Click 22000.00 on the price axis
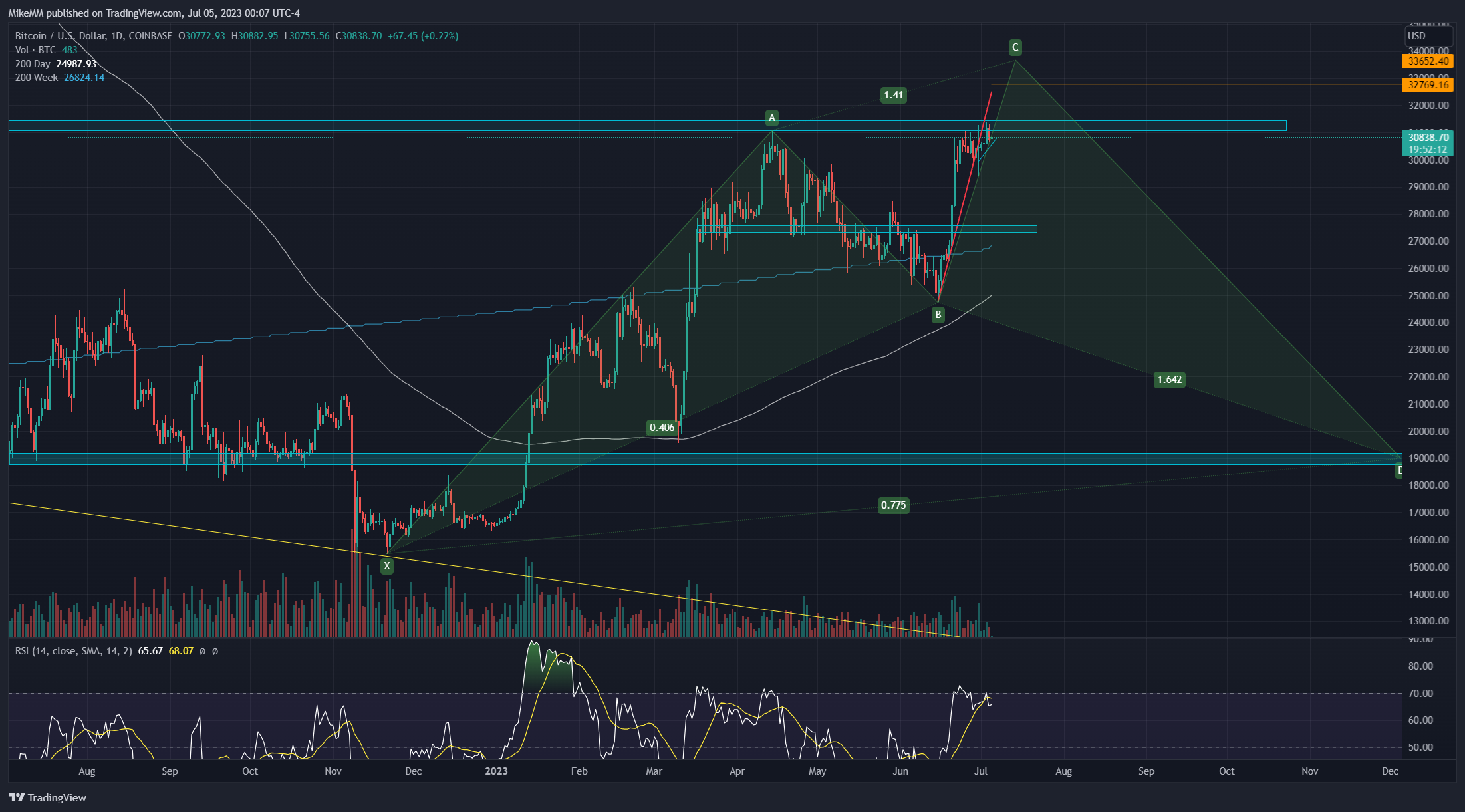1465x812 pixels. coord(1428,377)
